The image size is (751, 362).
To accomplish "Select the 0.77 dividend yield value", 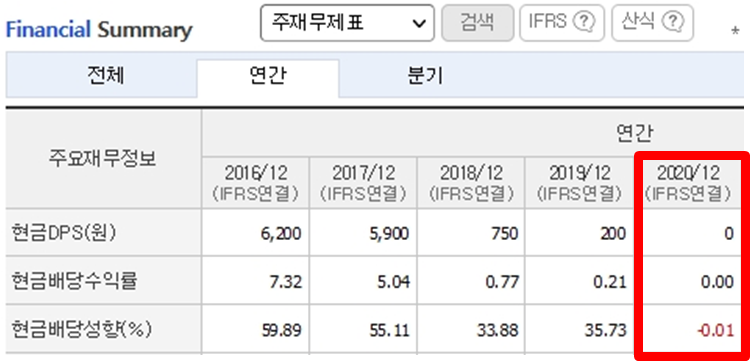I will coord(501,282).
